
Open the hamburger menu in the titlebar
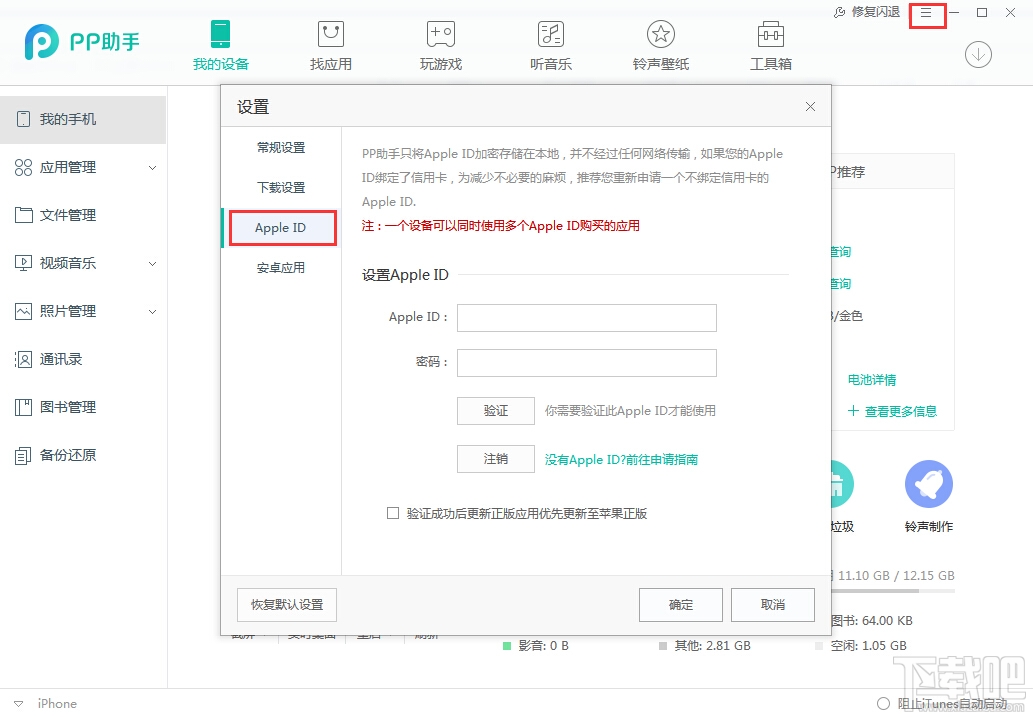(x=927, y=14)
